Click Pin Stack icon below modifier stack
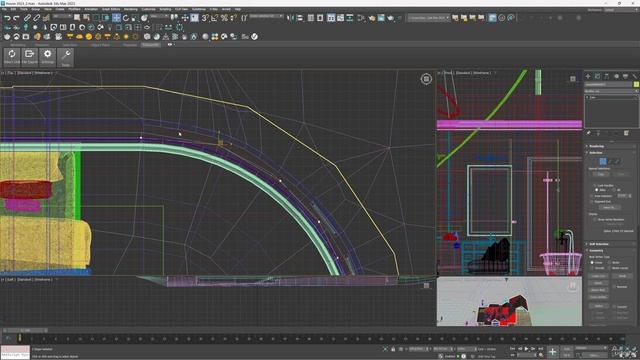640x360 pixels. tap(589, 133)
